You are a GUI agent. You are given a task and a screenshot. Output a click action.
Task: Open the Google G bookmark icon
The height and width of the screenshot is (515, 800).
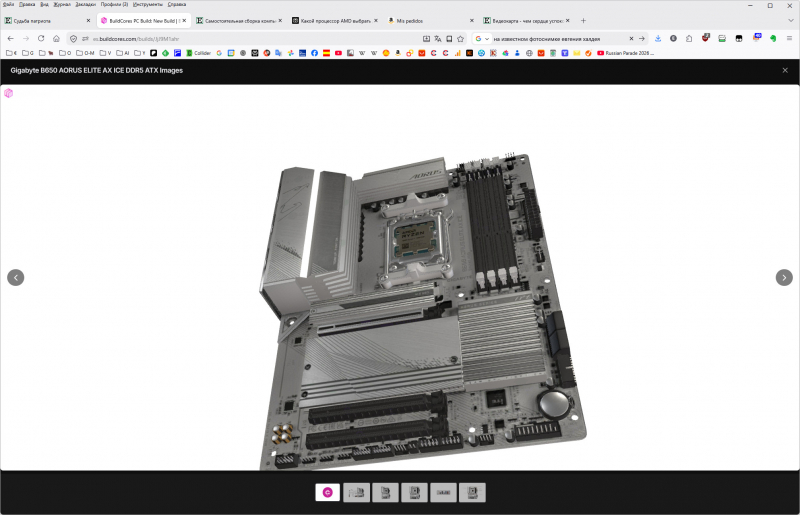219,53
